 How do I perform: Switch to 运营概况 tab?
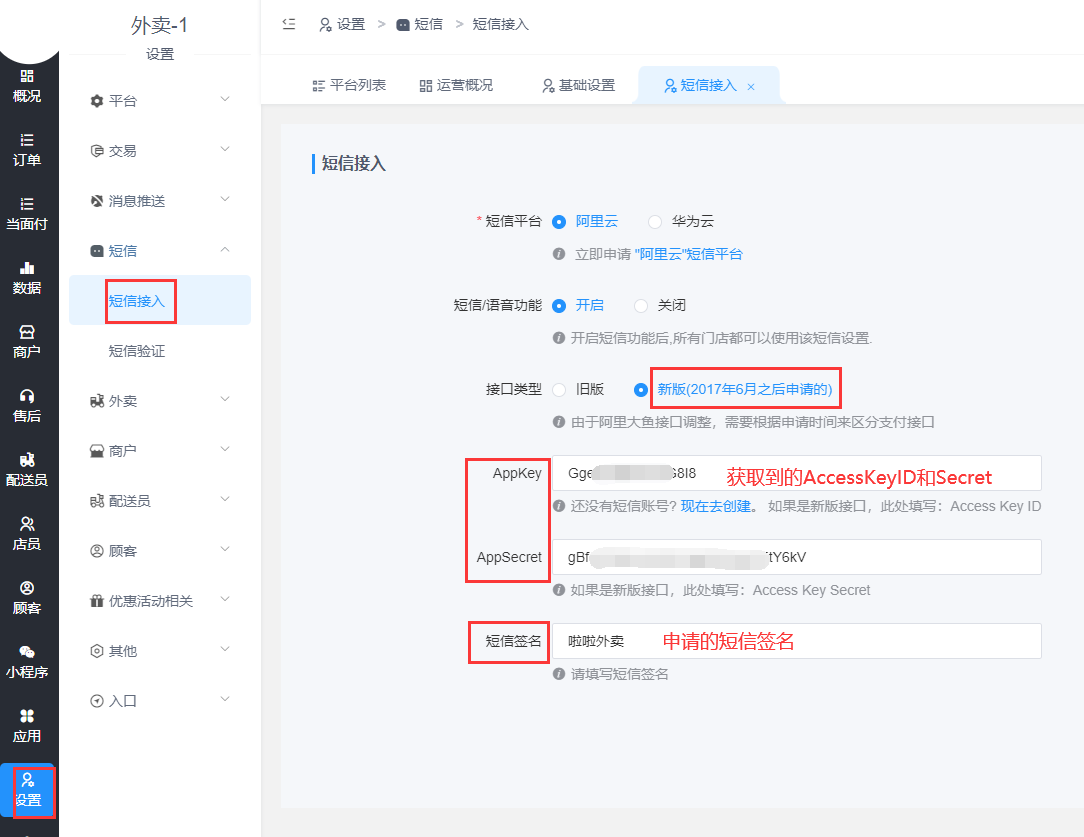point(456,86)
